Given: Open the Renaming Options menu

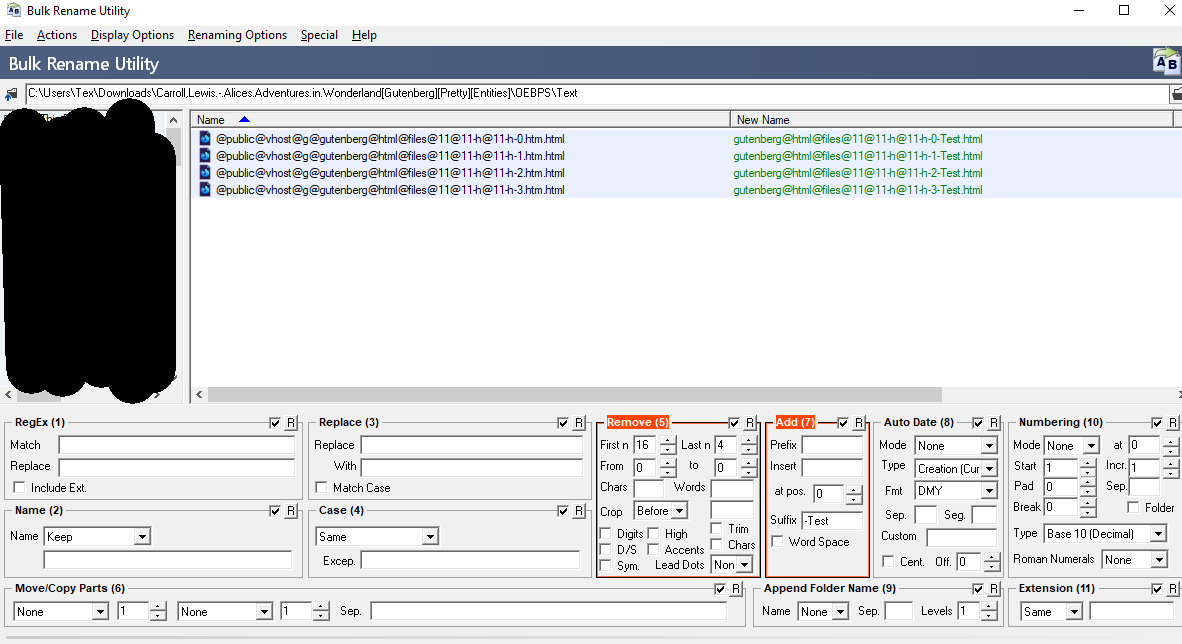Looking at the screenshot, I should coord(237,35).
